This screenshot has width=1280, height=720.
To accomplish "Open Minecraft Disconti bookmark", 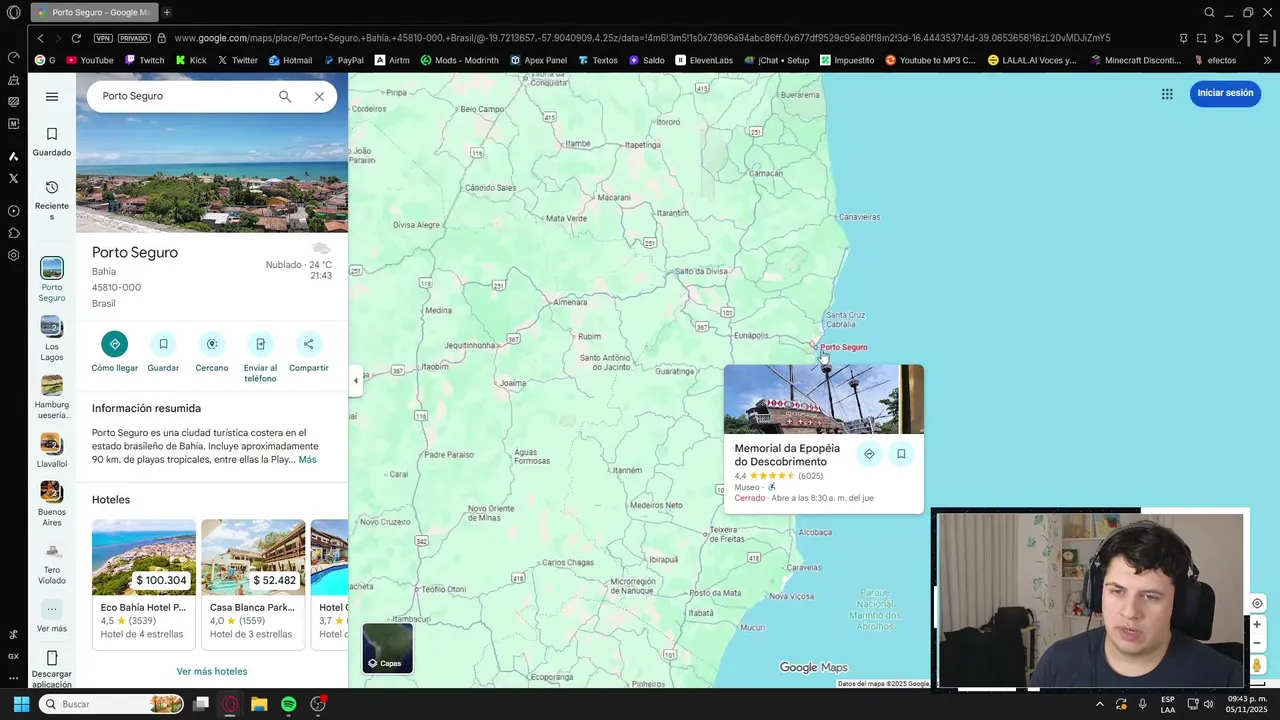I will pyautogui.click(x=1136, y=60).
